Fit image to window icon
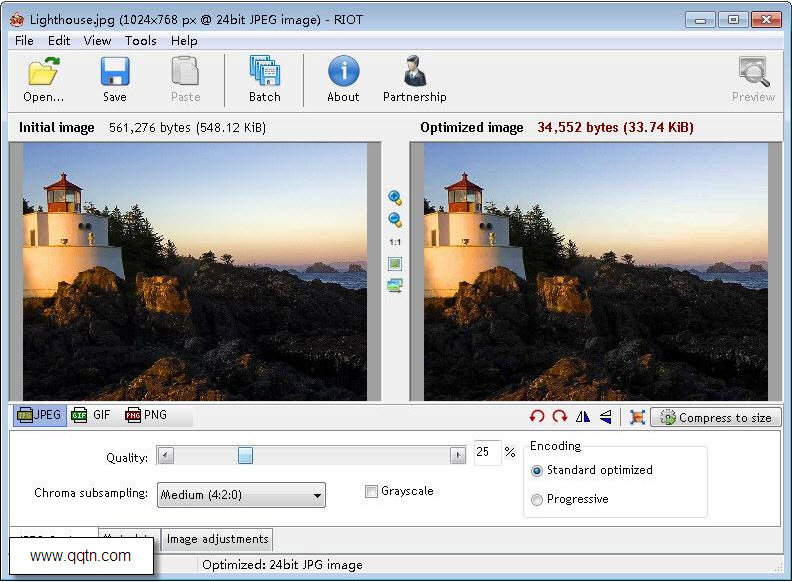 tap(395, 263)
